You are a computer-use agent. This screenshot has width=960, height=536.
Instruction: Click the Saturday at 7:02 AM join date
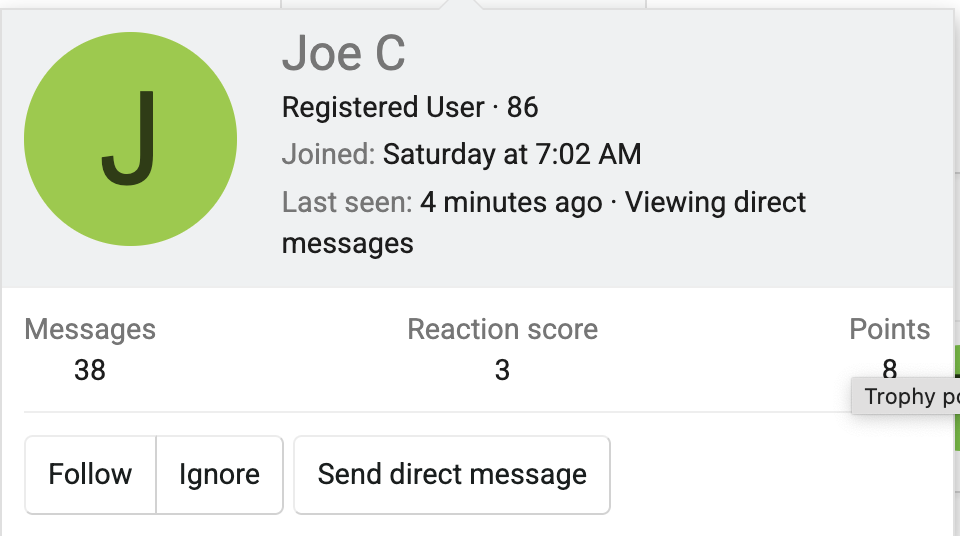pyautogui.click(x=512, y=155)
